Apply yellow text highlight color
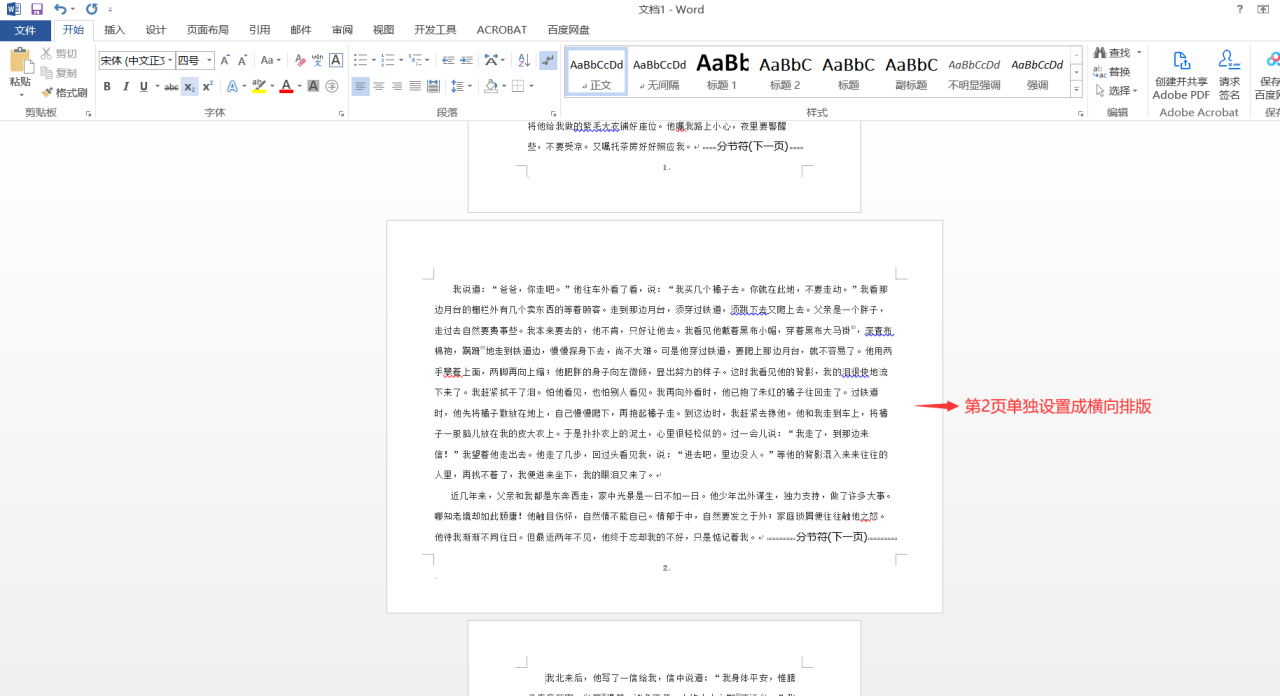 (258, 86)
